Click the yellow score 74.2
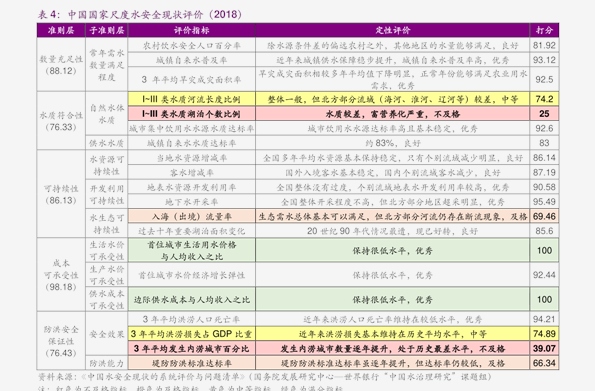 coord(544,99)
